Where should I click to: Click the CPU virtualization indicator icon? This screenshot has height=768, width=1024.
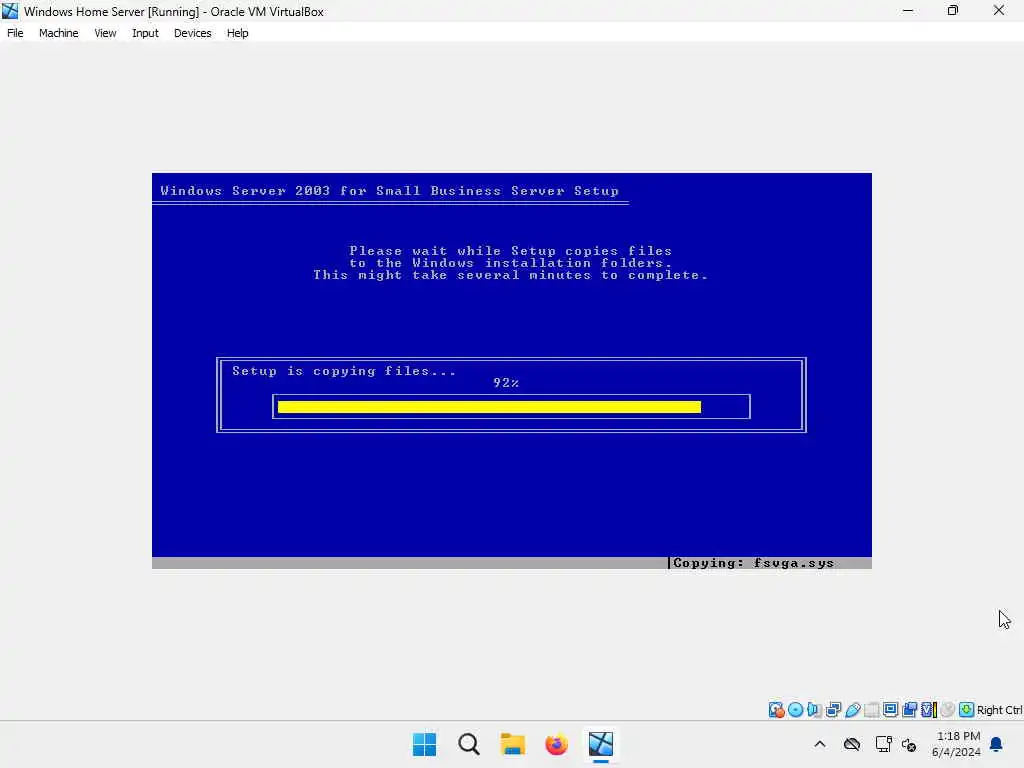pos(929,709)
